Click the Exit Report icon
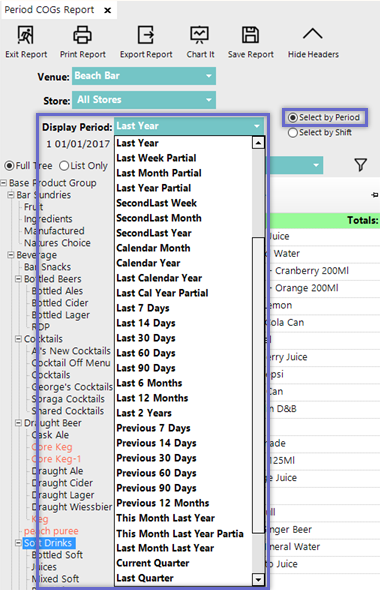Image resolution: width=380 pixels, height=590 pixels. click(x=26, y=35)
